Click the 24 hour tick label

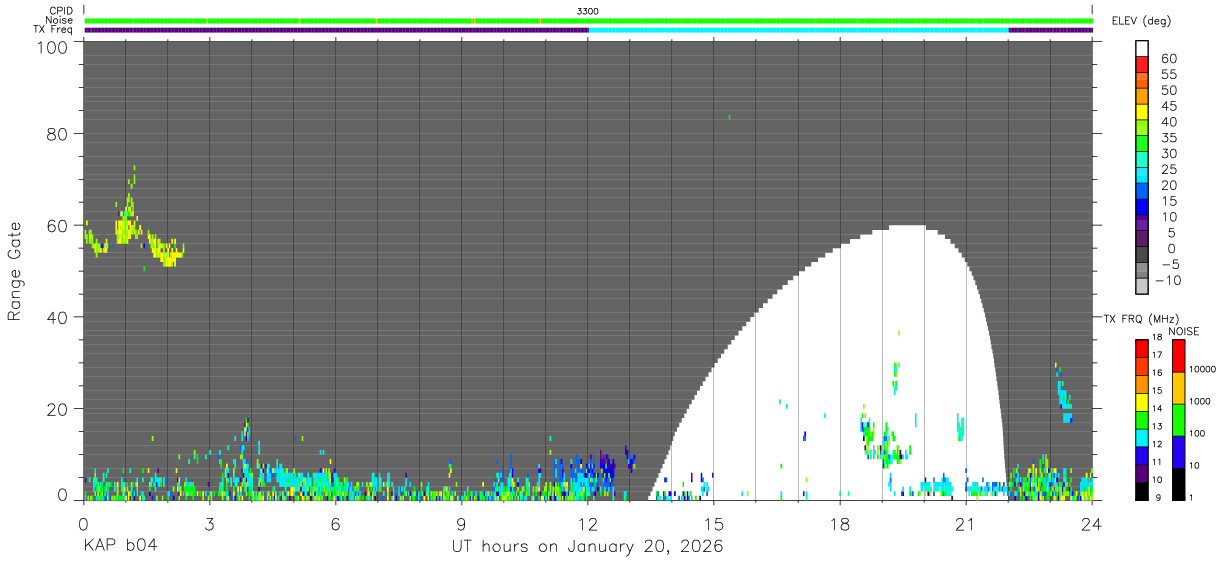click(x=1092, y=523)
